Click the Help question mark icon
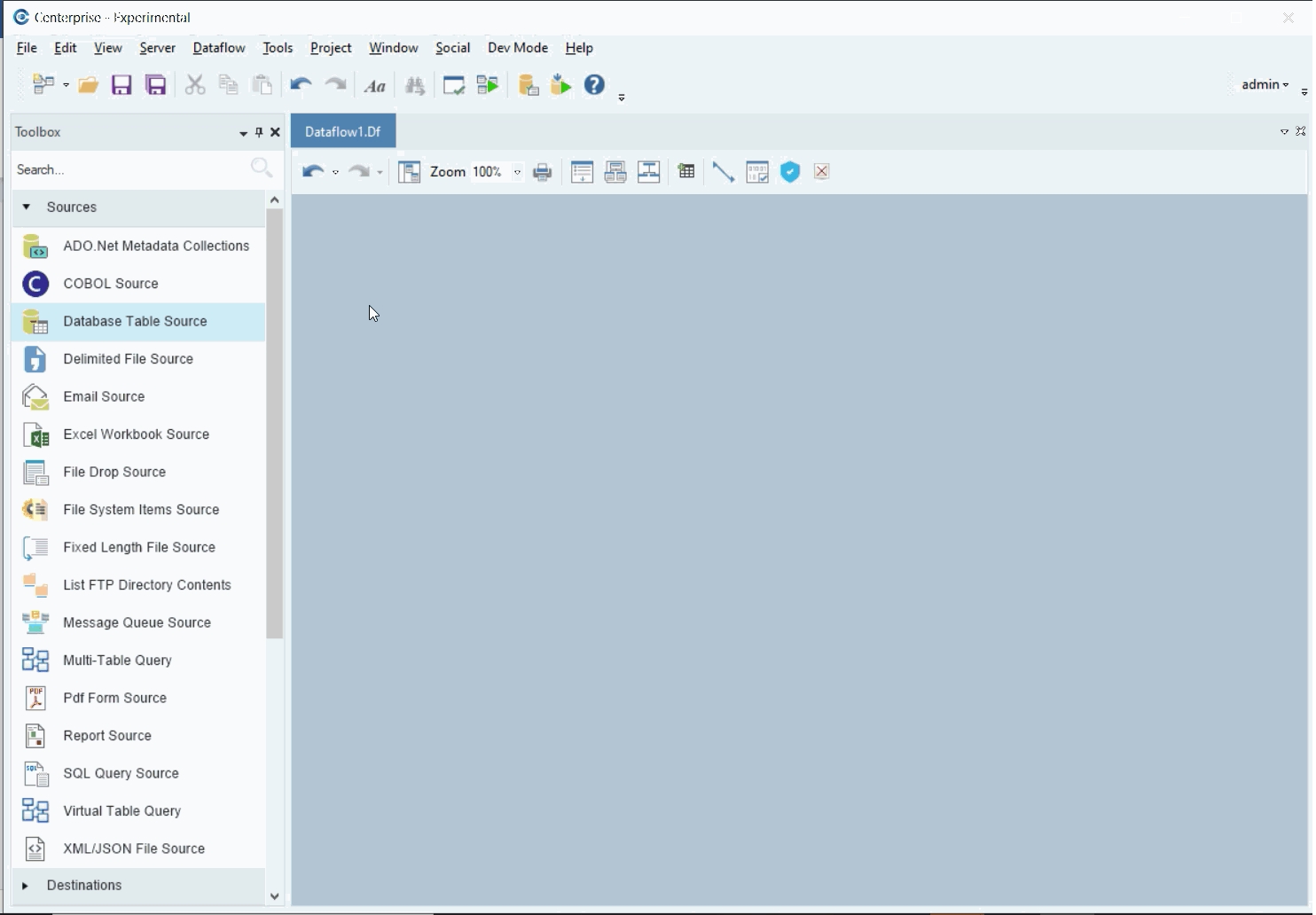The image size is (1316, 915). (x=594, y=84)
